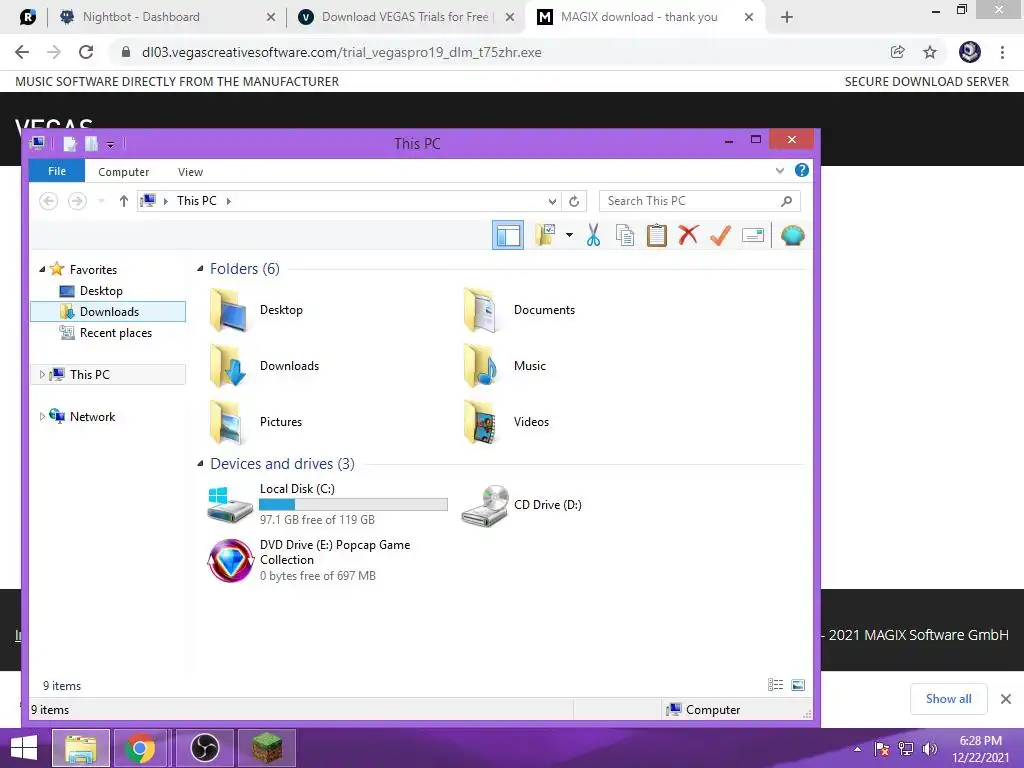The height and width of the screenshot is (768, 1024).
Task: Select Desktop under Favorites
Action: coord(101,291)
